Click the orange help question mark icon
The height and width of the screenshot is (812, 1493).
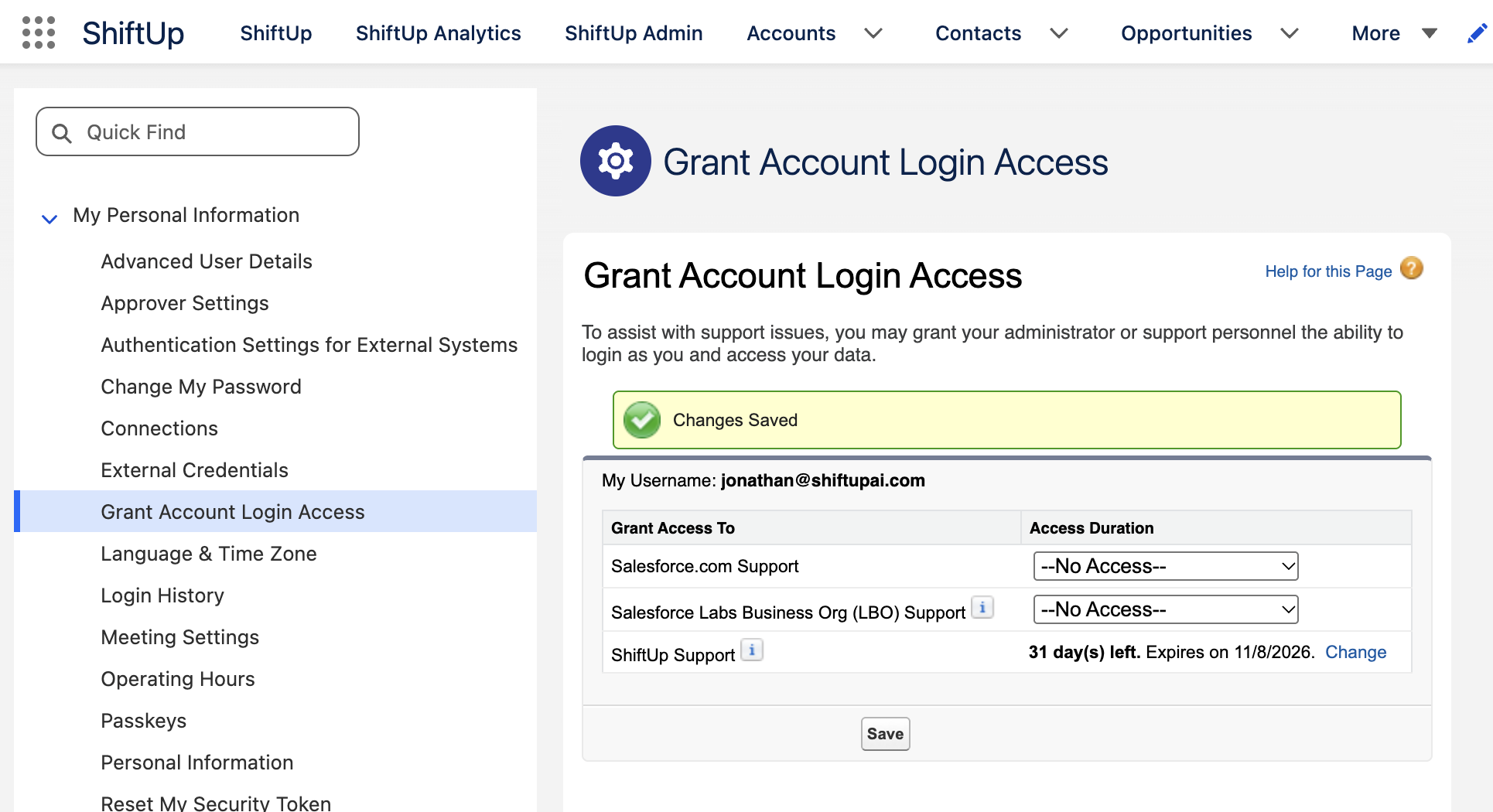coord(1412,268)
